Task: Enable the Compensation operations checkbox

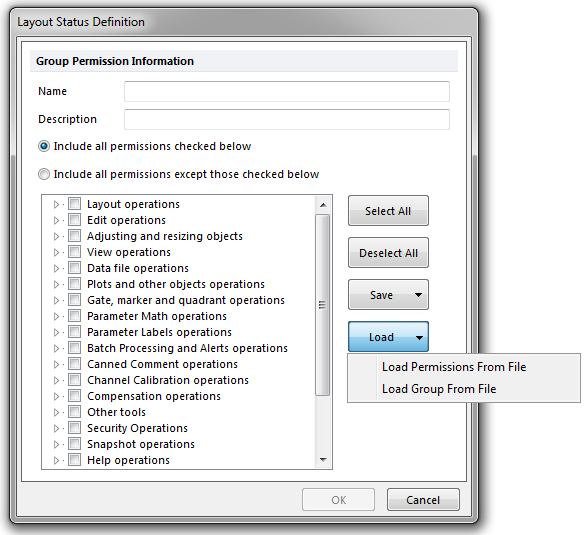Action: click(x=75, y=396)
